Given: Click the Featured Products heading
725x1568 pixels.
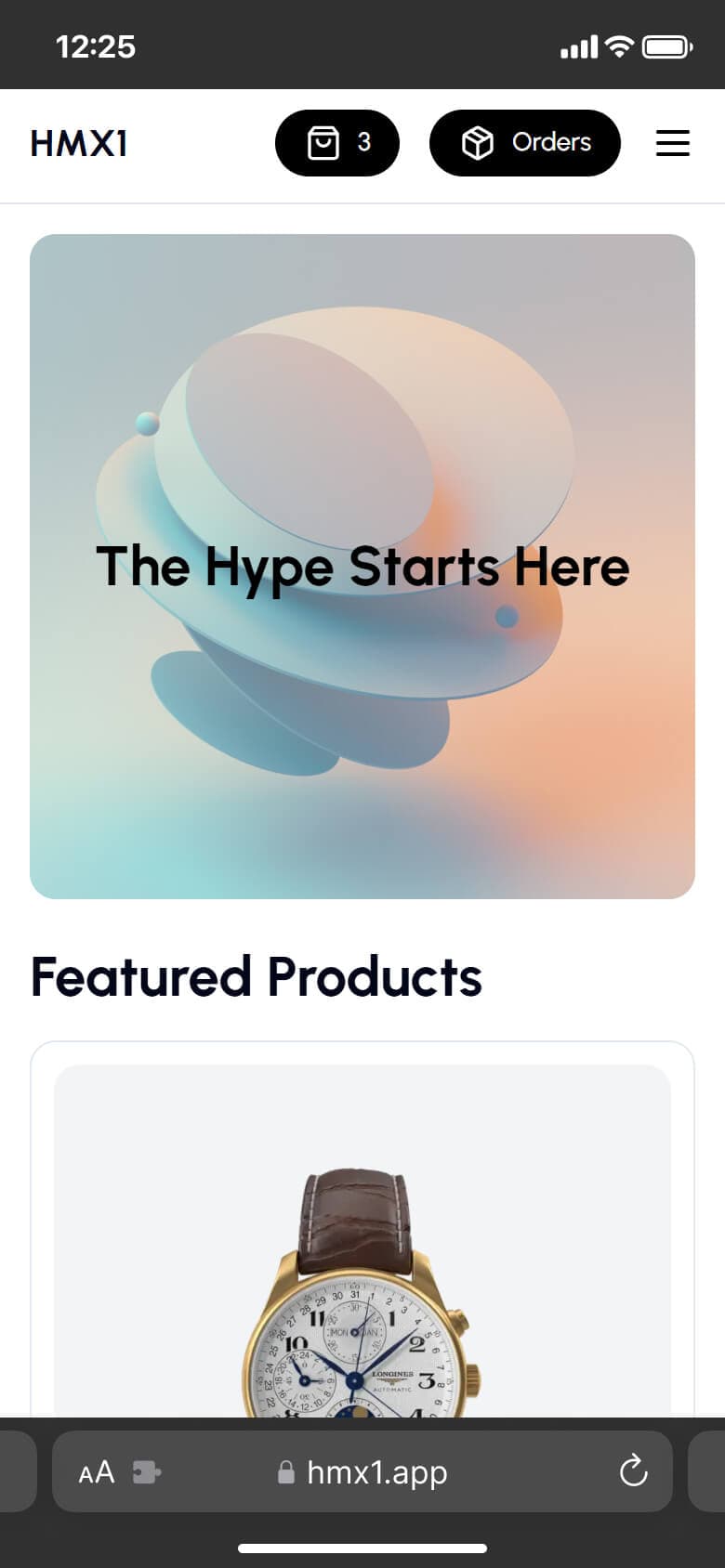Looking at the screenshot, I should (257, 976).
